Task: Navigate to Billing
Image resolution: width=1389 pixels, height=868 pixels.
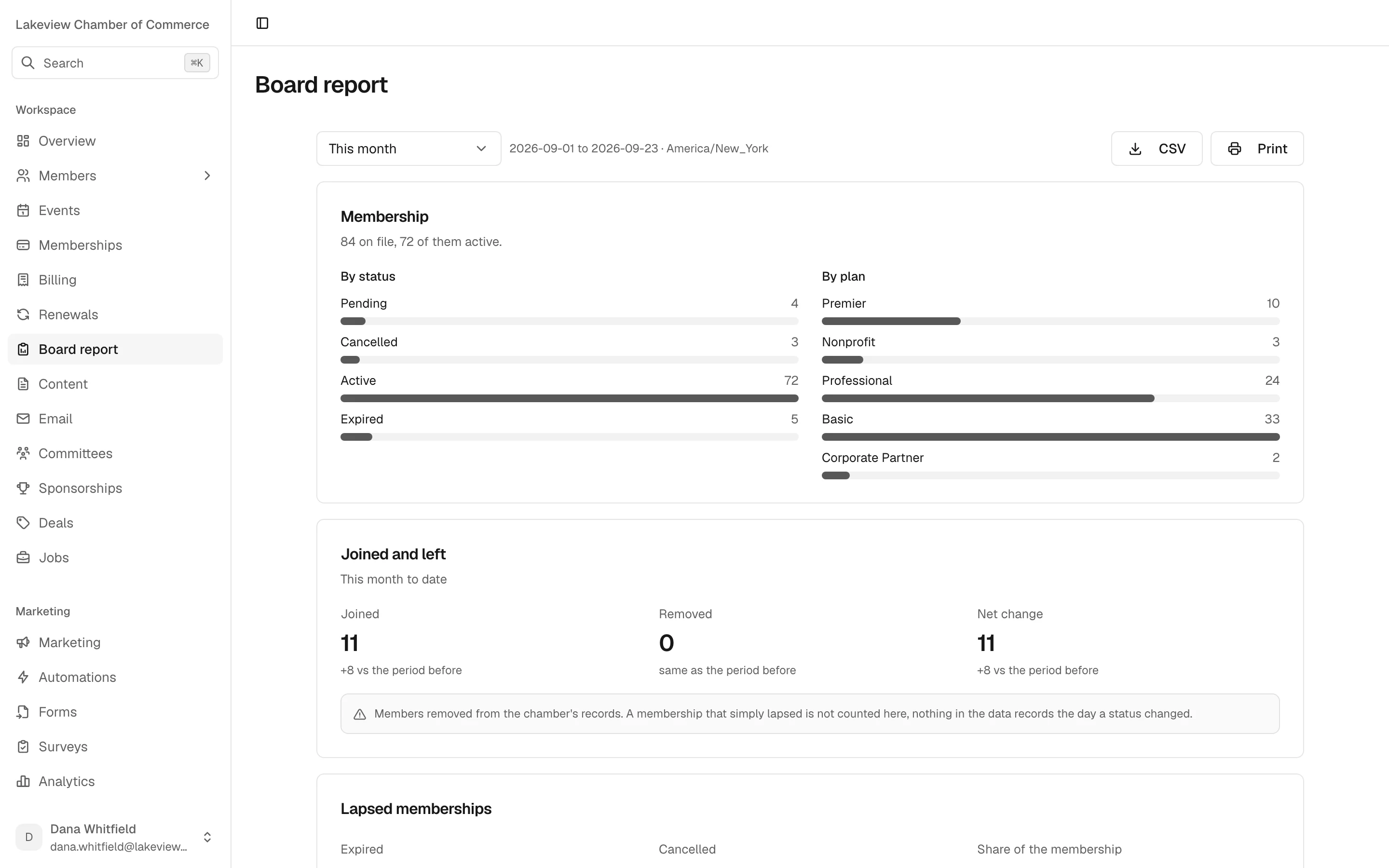Action: click(x=115, y=280)
